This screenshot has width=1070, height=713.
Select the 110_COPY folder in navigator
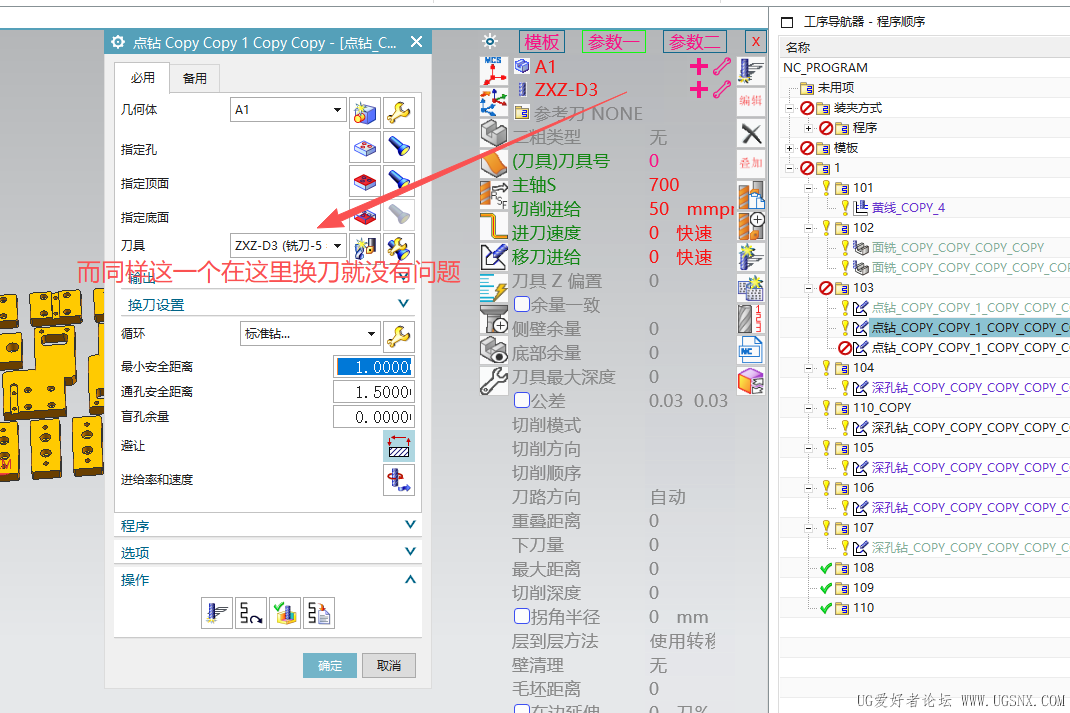882,408
